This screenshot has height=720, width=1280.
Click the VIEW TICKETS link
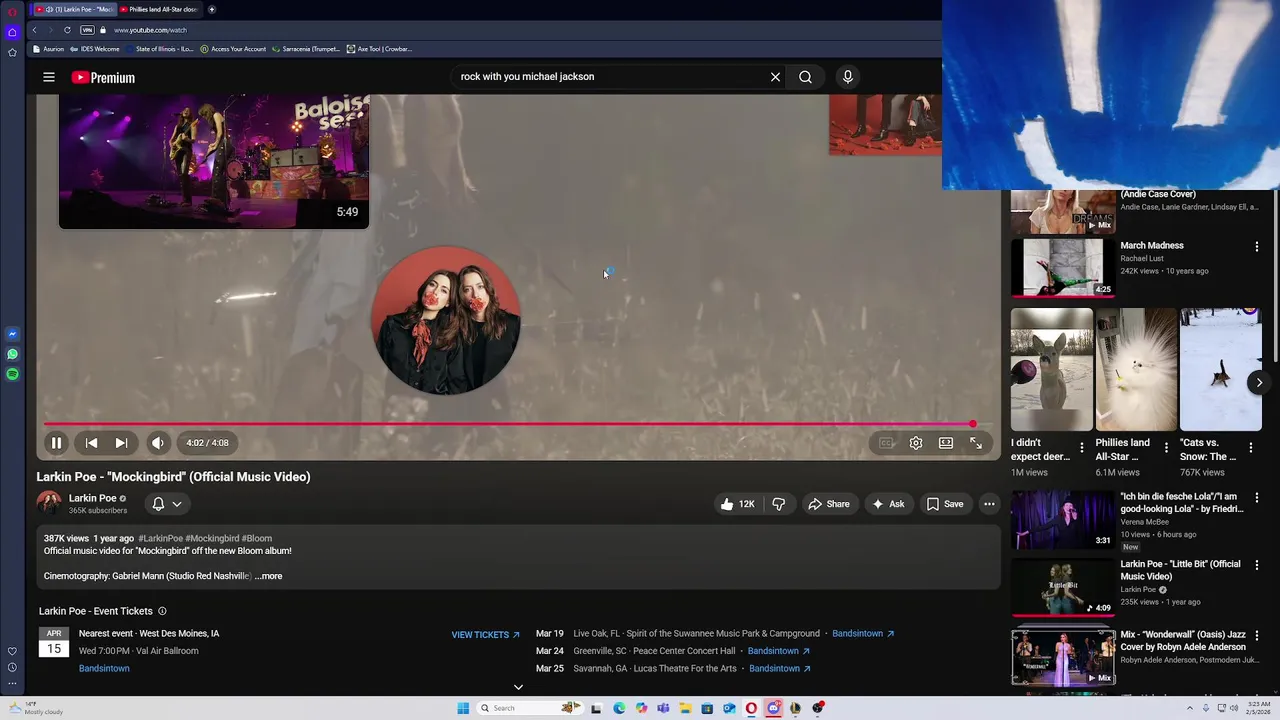[485, 635]
